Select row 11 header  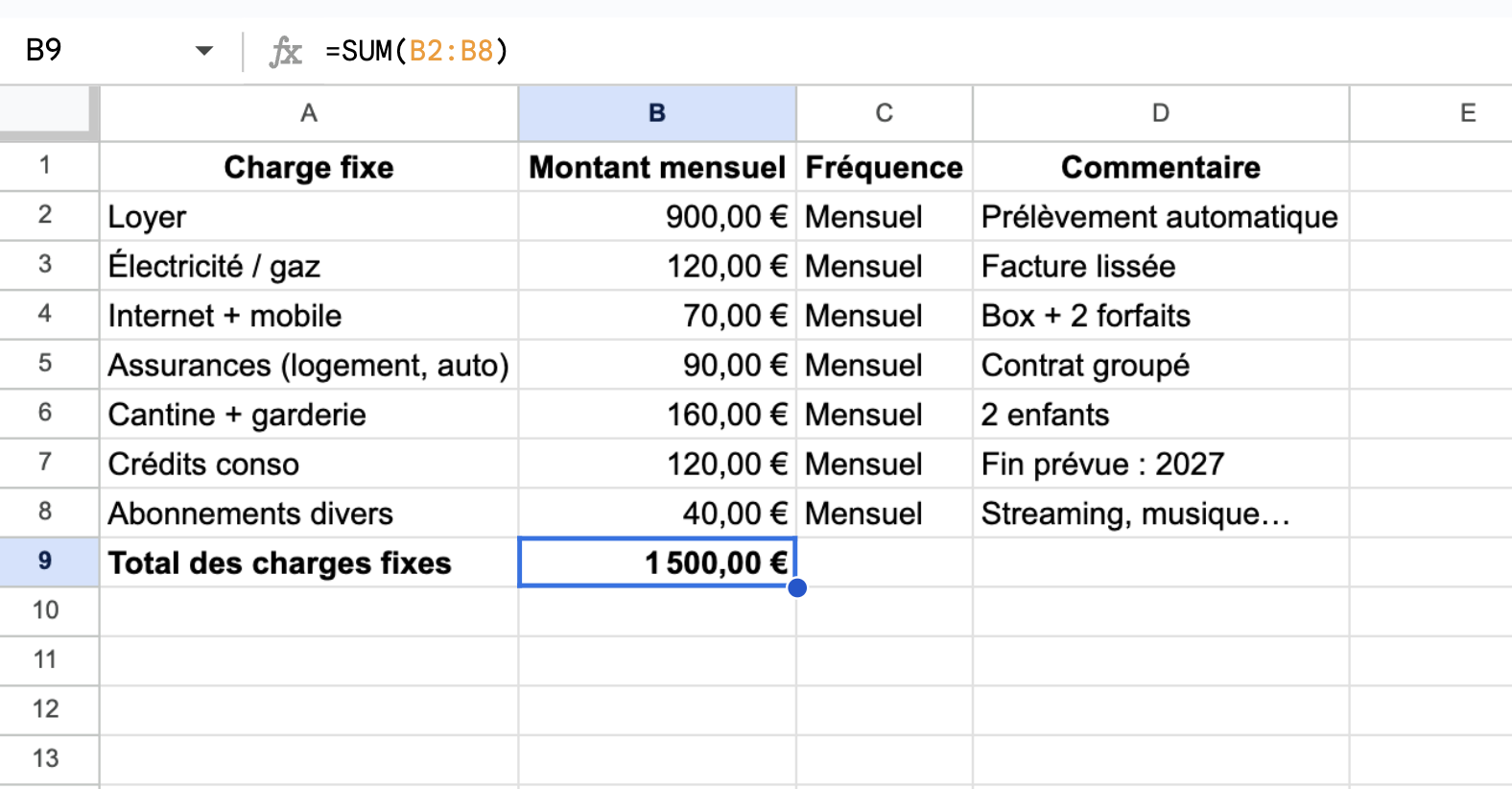point(49,661)
